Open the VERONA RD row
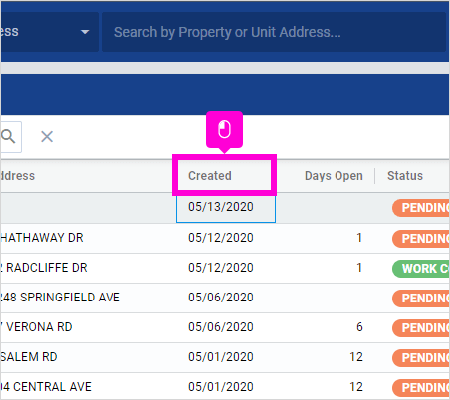The height and width of the screenshot is (400, 450). click(x=225, y=327)
